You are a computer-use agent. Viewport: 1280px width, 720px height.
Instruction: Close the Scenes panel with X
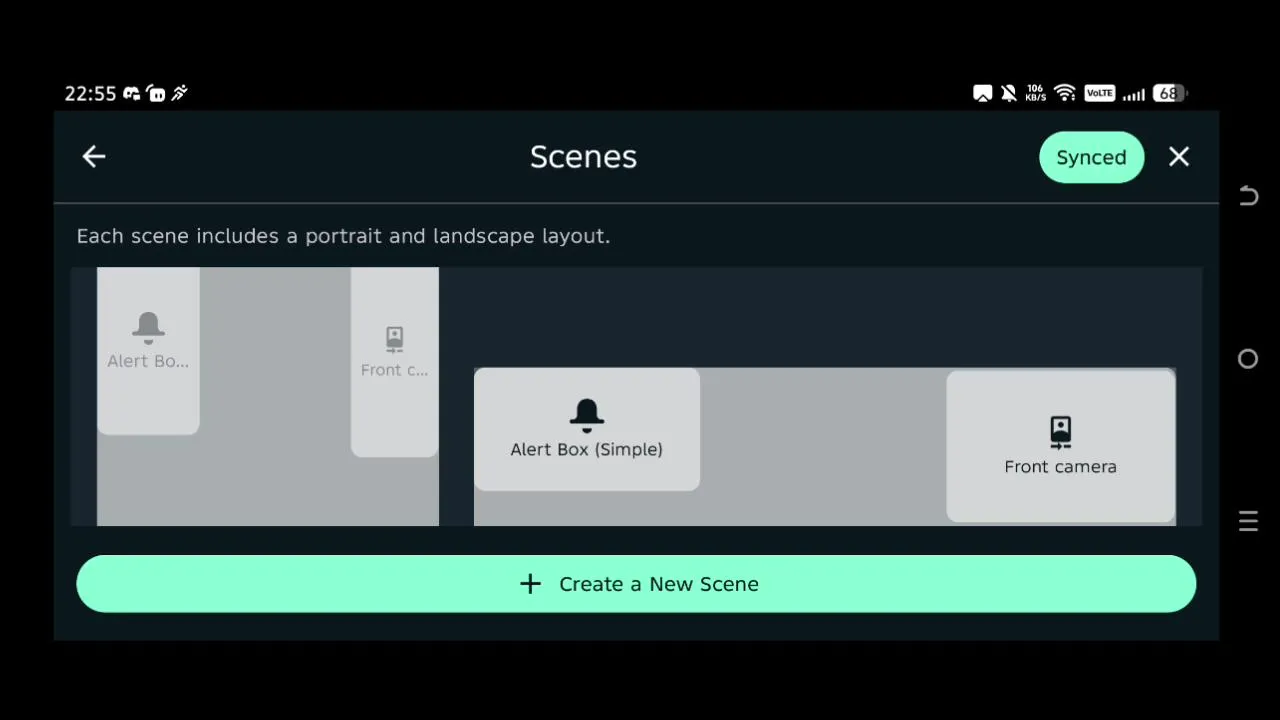pos(1179,157)
